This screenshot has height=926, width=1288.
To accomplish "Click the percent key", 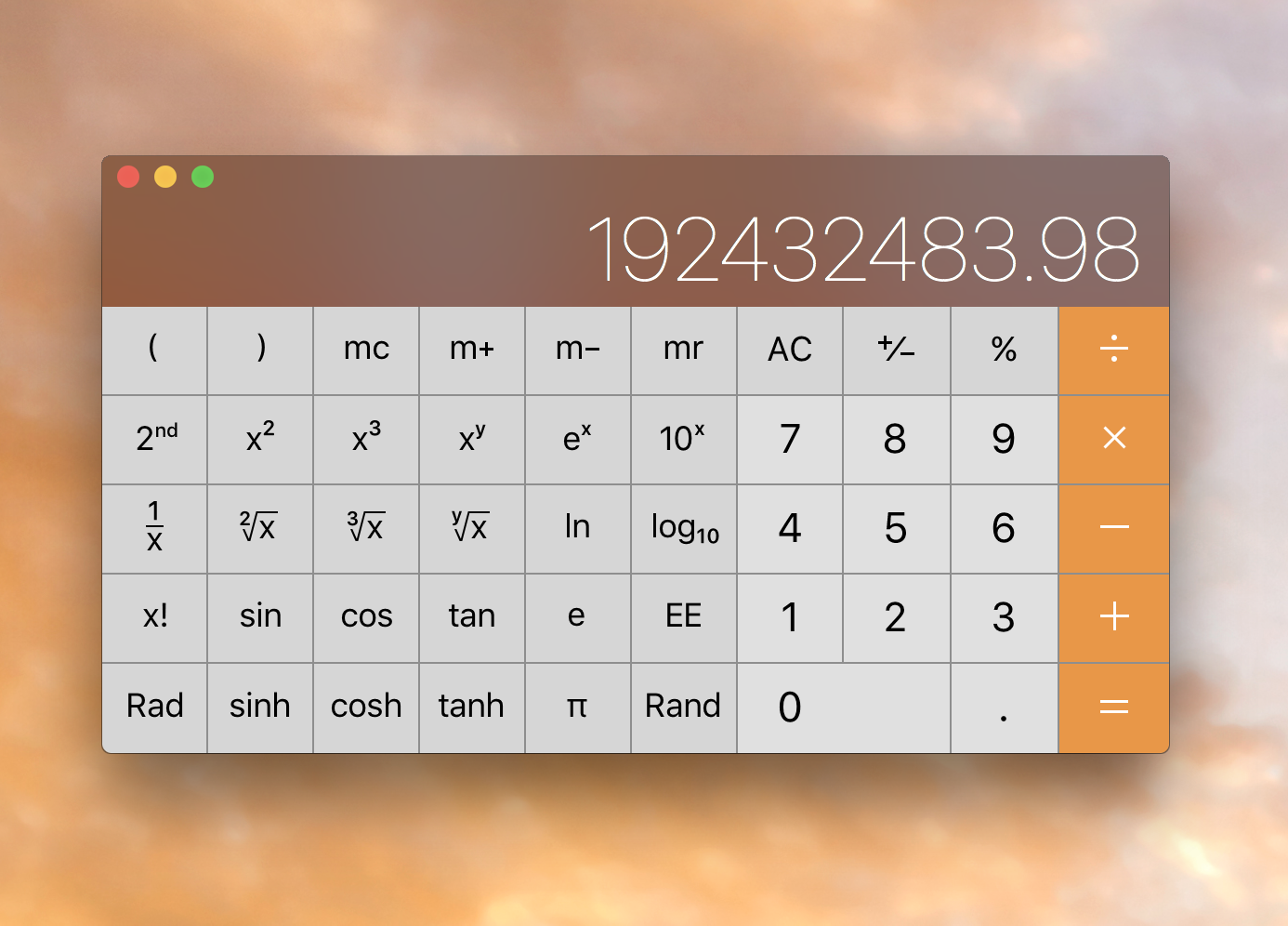I will [x=1004, y=350].
